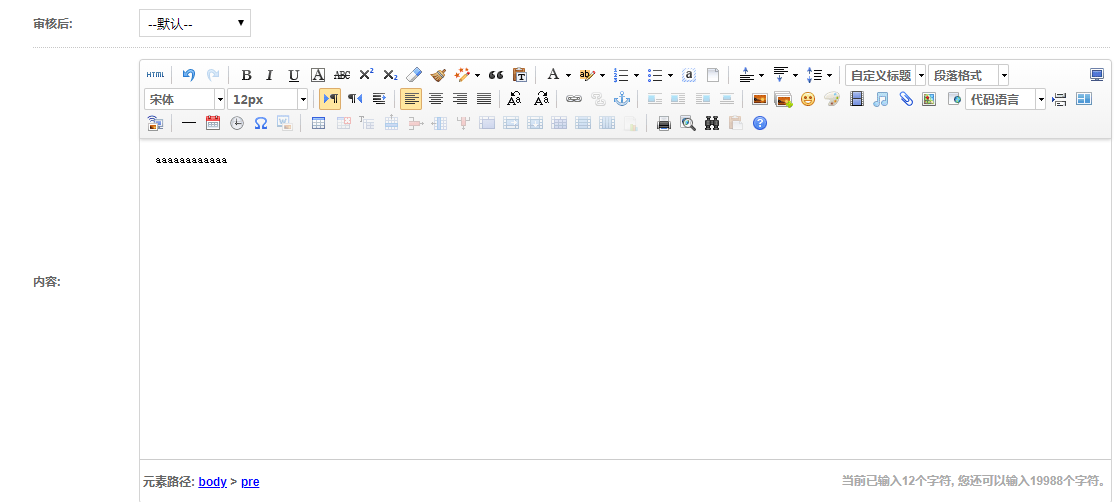Select pre in the element path
The width and height of the screenshot is (1120, 502).
(x=250, y=482)
